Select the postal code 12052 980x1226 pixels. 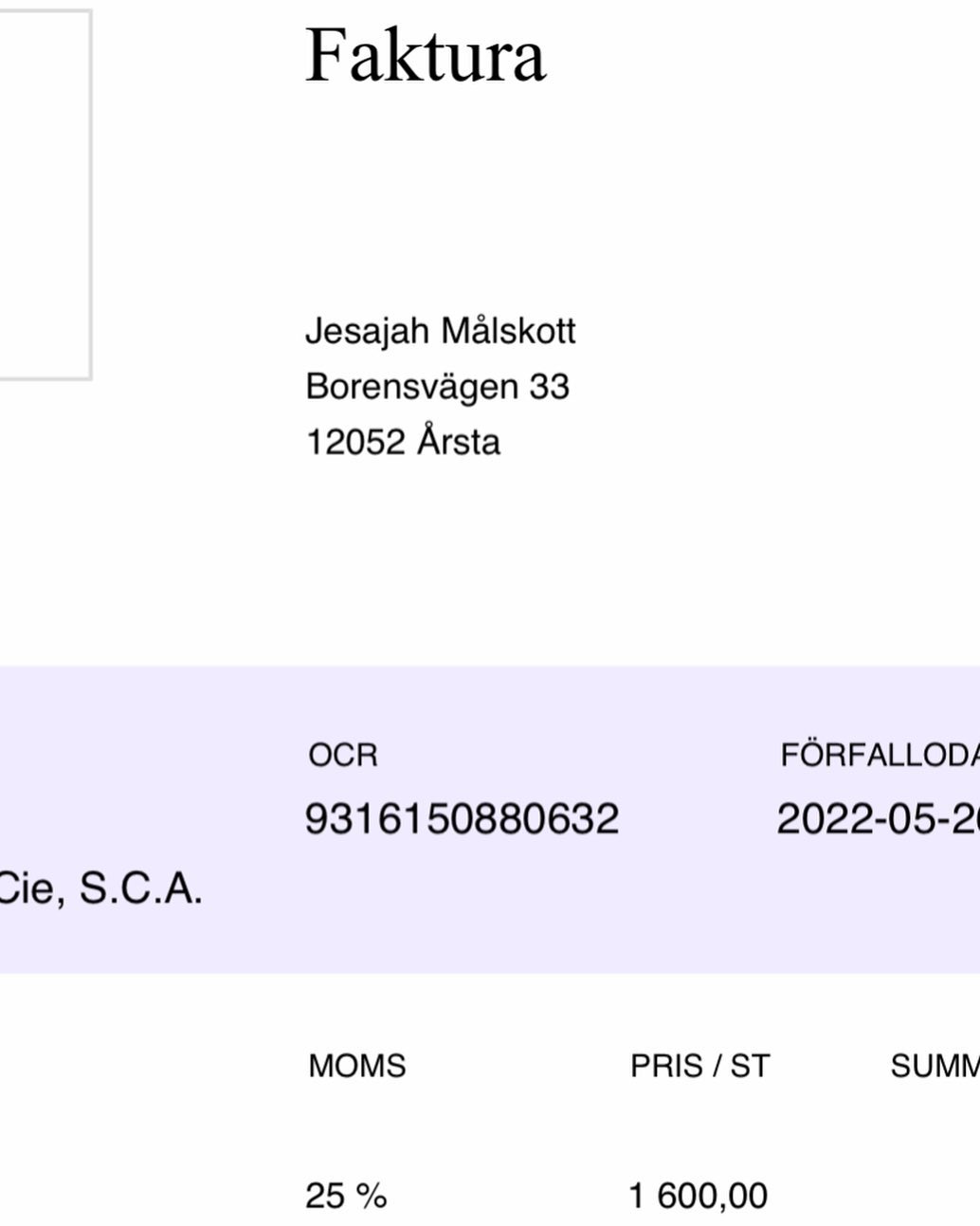355,443
